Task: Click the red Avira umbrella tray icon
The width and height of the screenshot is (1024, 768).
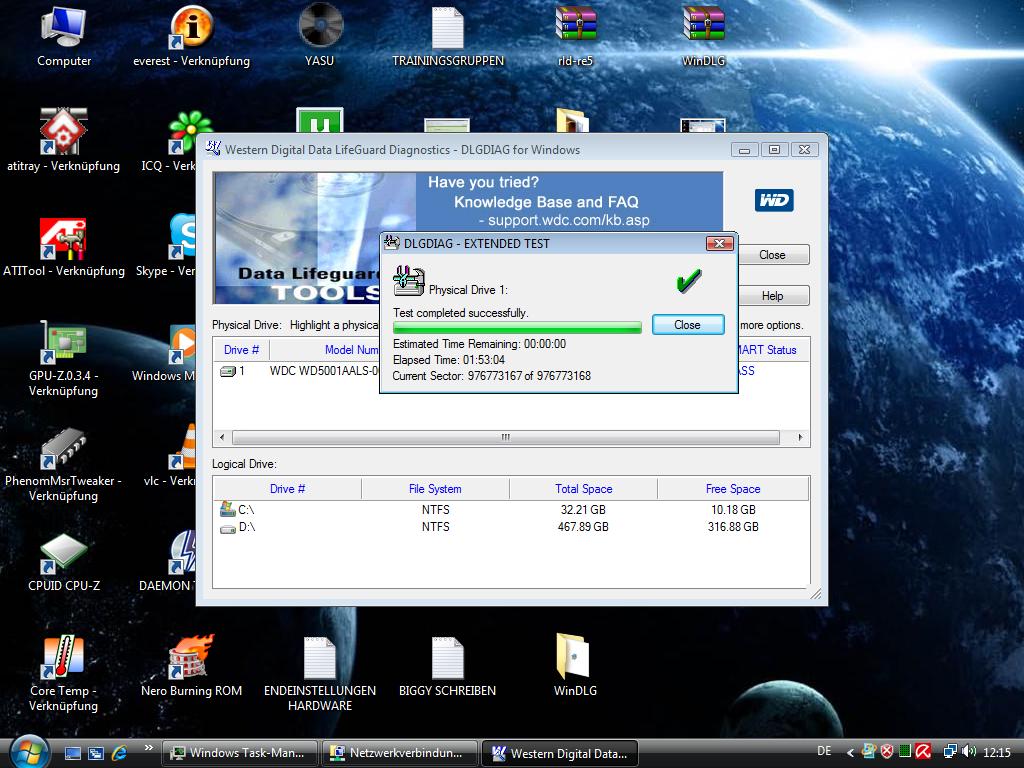Action: click(x=923, y=752)
